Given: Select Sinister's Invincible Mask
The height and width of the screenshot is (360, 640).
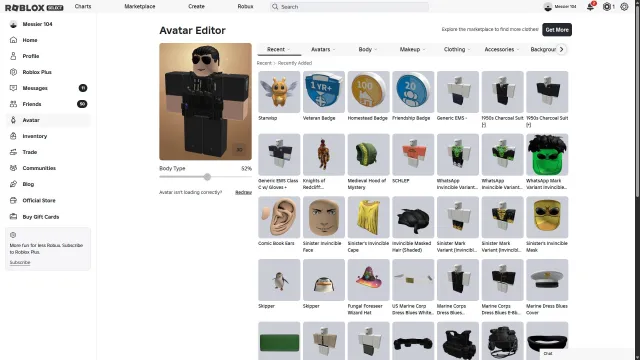Looking at the screenshot, I should pos(547,217).
